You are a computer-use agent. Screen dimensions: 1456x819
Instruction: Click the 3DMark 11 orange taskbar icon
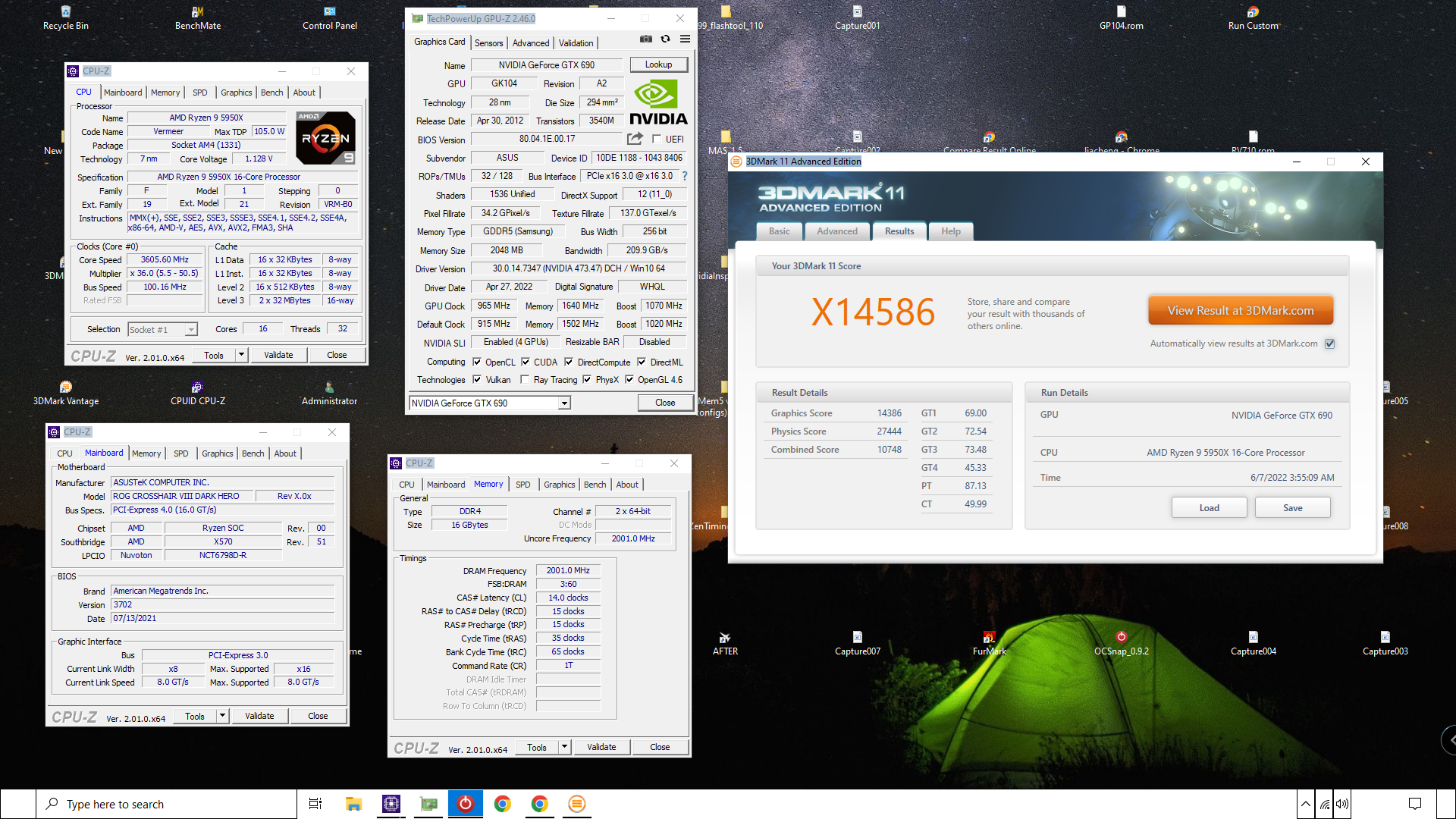click(x=577, y=804)
